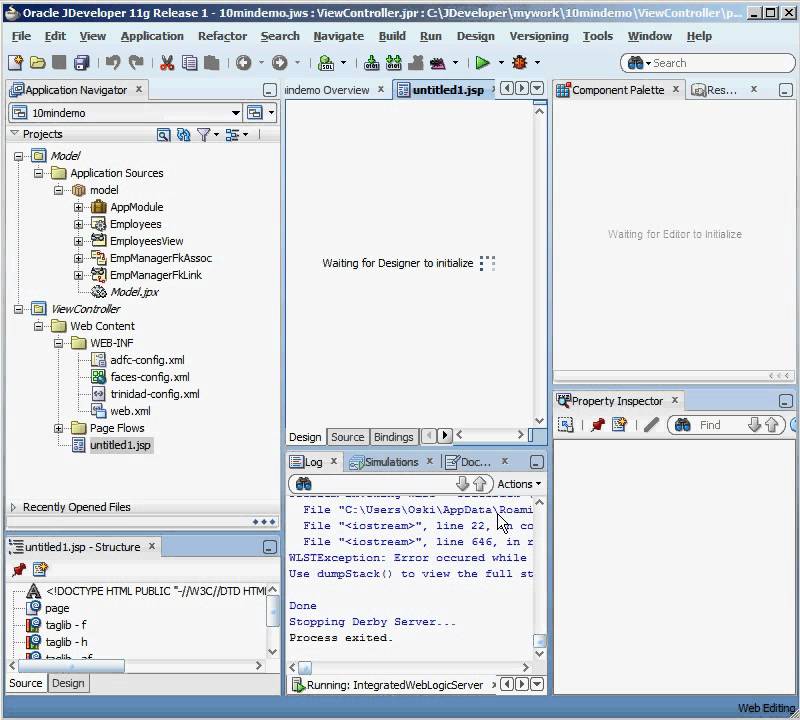Open the Refactor menu
The image size is (800, 720).
click(222, 36)
